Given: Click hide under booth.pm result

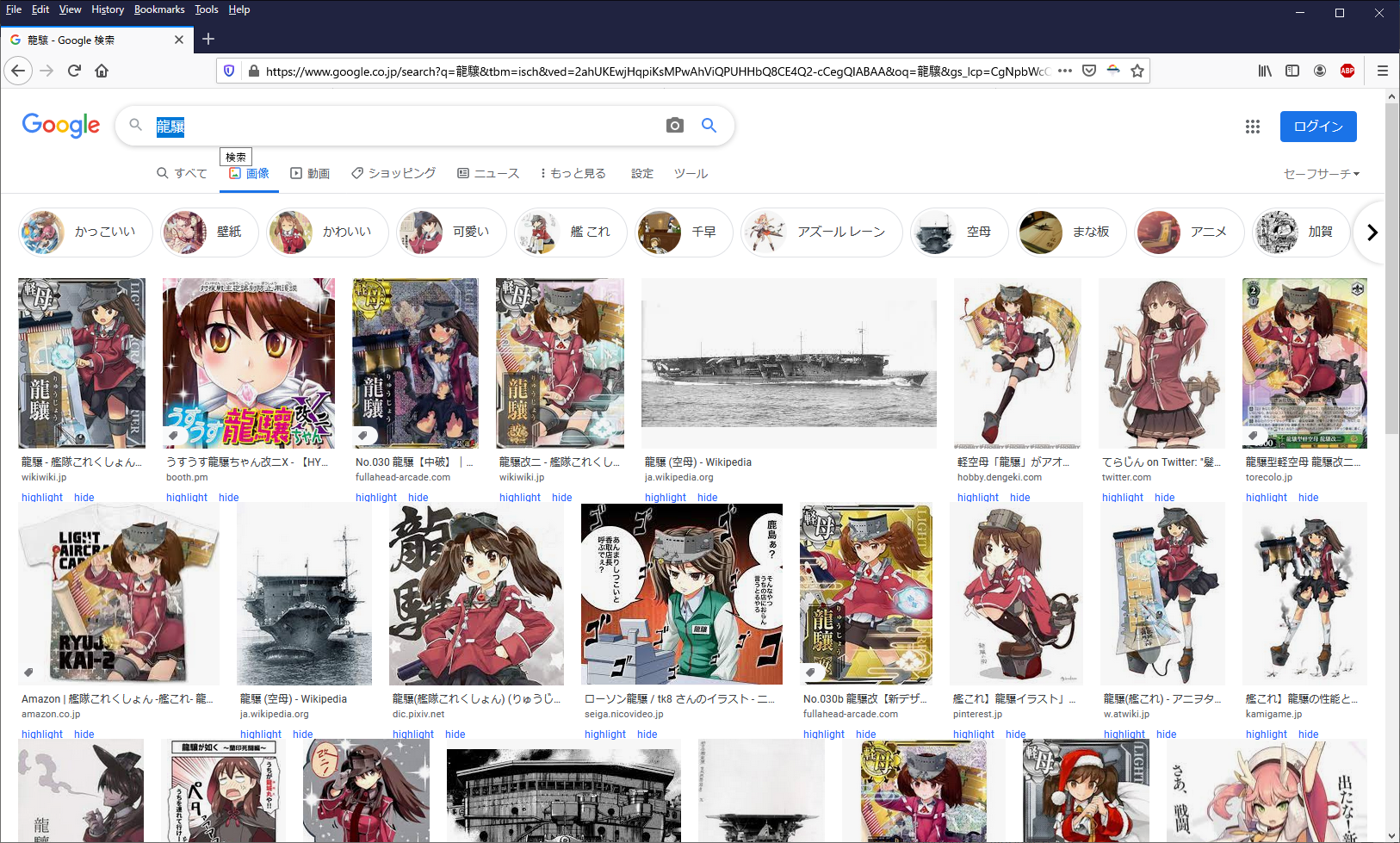Looking at the screenshot, I should pyautogui.click(x=229, y=498).
